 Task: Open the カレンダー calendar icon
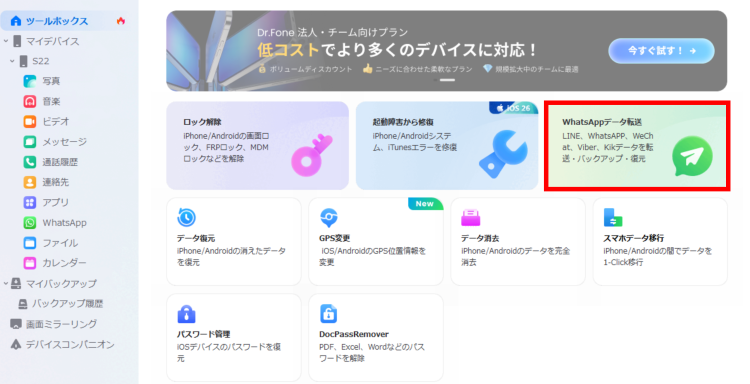[30, 263]
